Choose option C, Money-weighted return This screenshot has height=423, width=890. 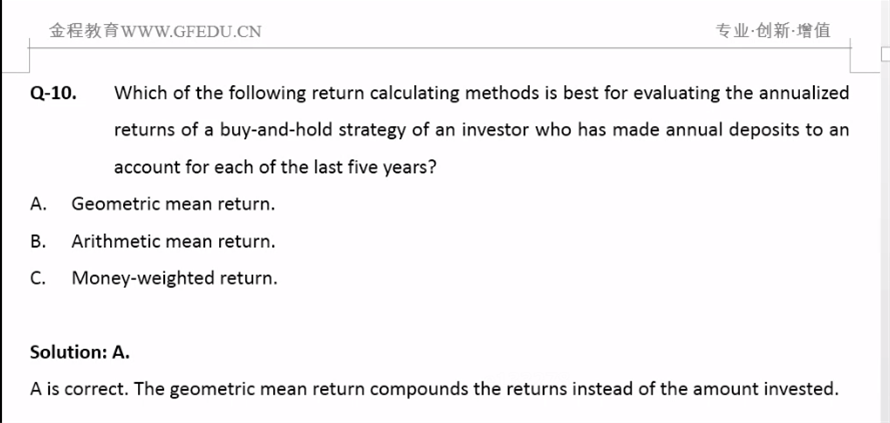coord(174,278)
